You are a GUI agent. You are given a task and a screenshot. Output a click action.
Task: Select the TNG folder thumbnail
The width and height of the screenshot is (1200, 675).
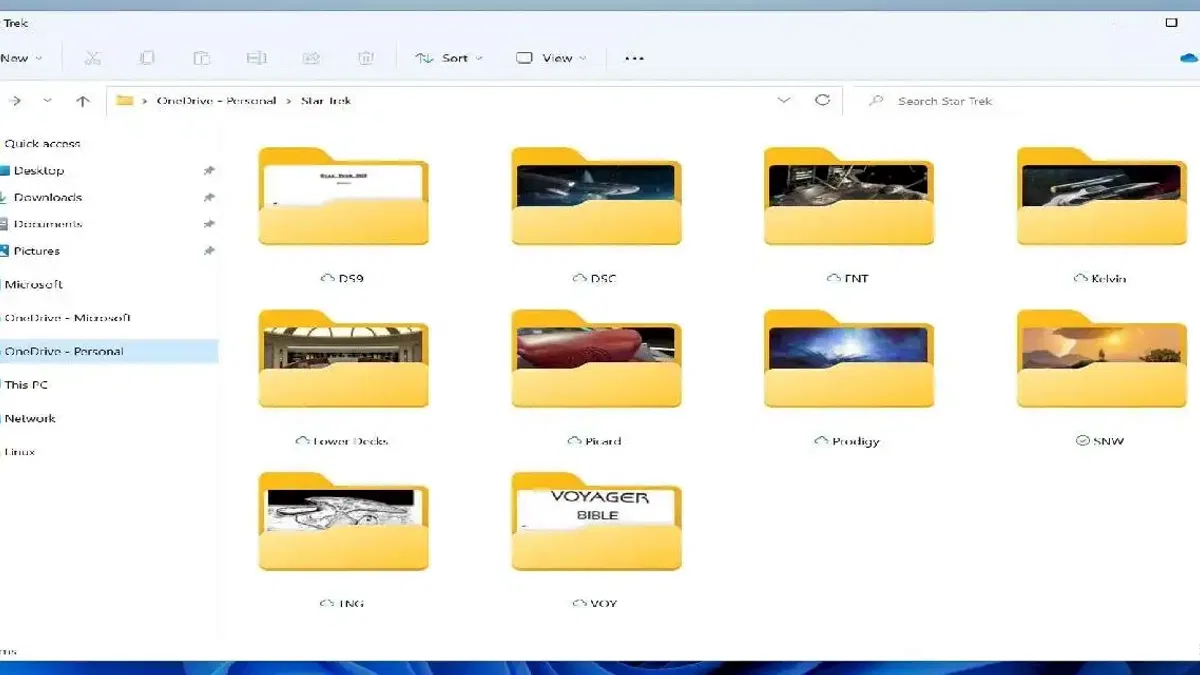[343, 522]
